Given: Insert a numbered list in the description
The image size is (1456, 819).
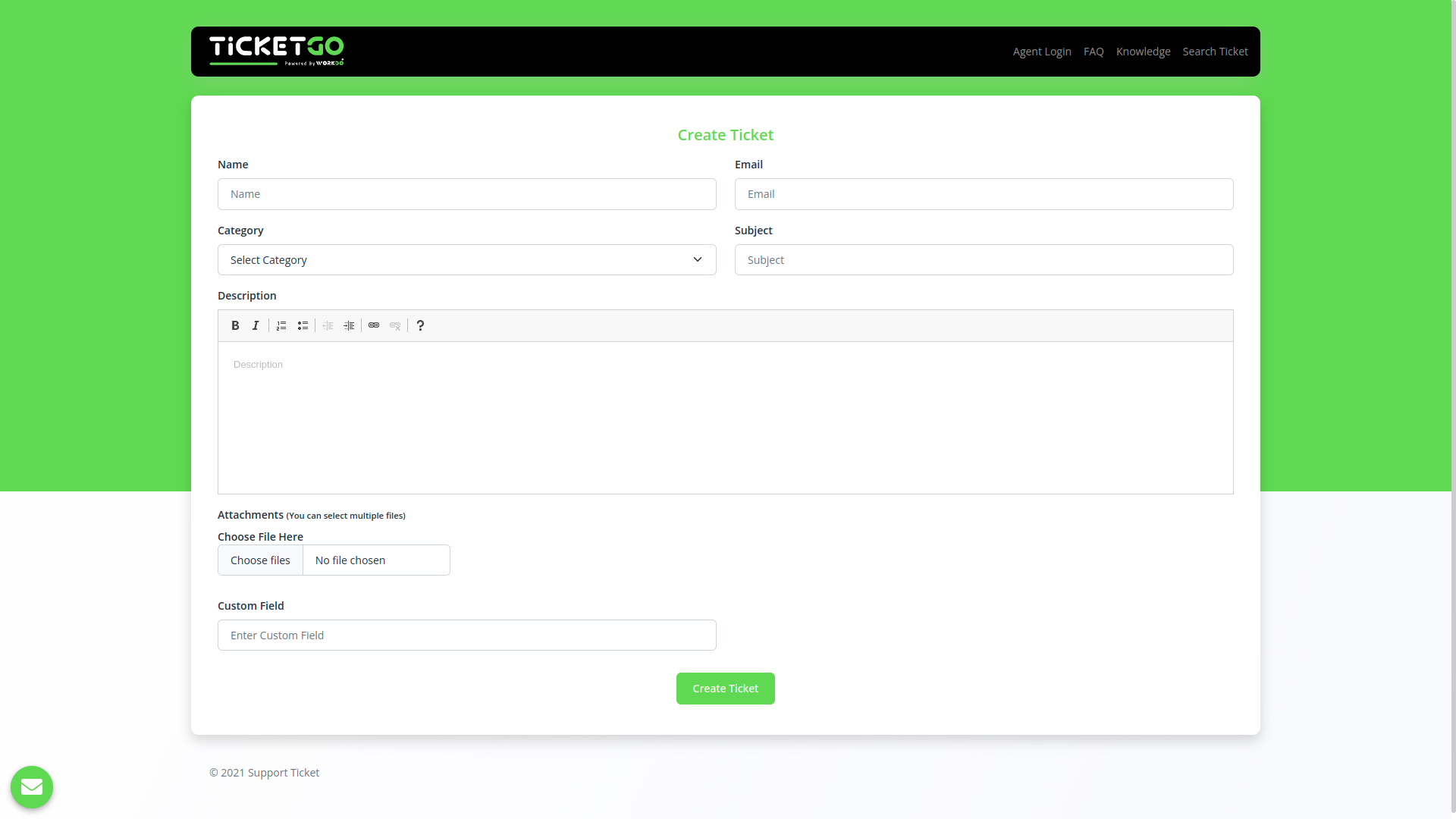Looking at the screenshot, I should (x=281, y=325).
